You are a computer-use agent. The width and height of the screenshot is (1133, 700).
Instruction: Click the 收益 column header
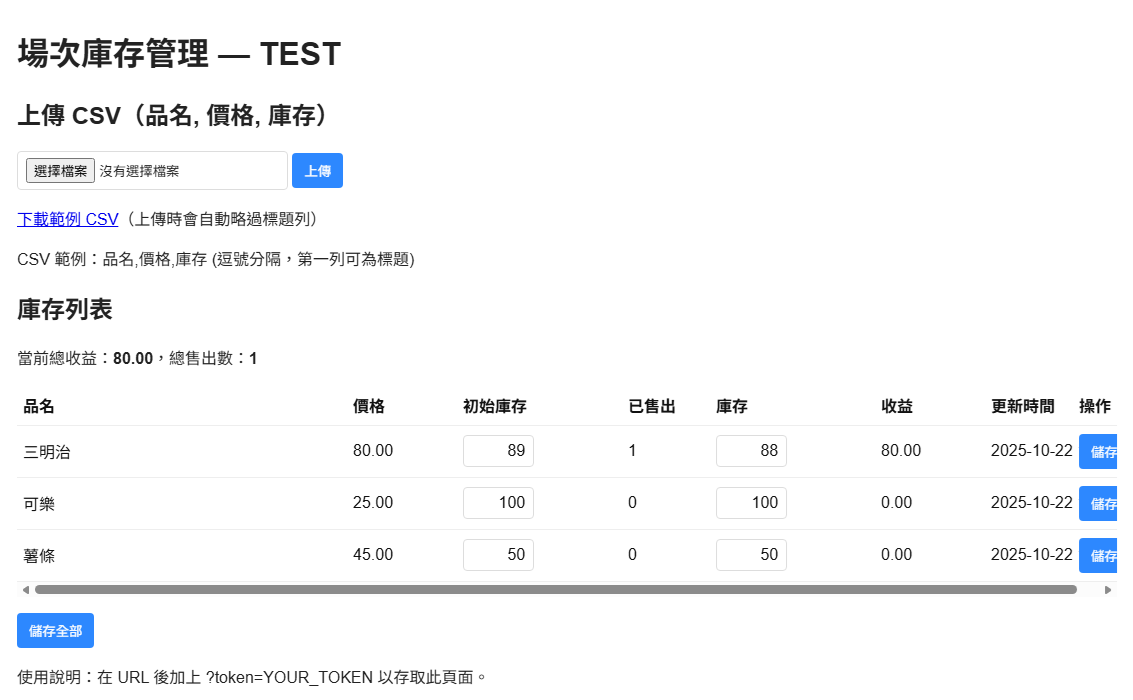(897, 406)
